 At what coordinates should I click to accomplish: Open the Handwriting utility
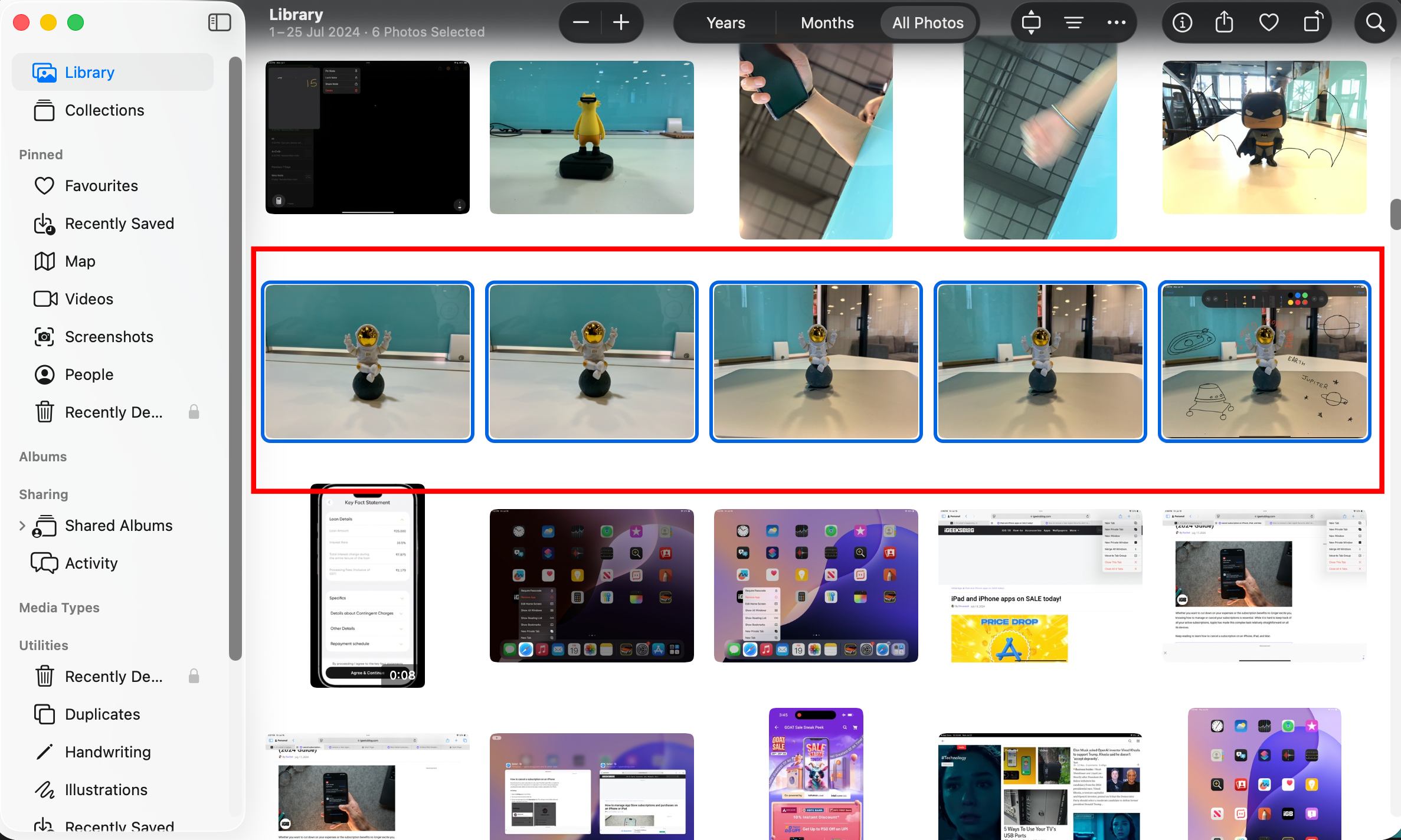[x=113, y=752]
